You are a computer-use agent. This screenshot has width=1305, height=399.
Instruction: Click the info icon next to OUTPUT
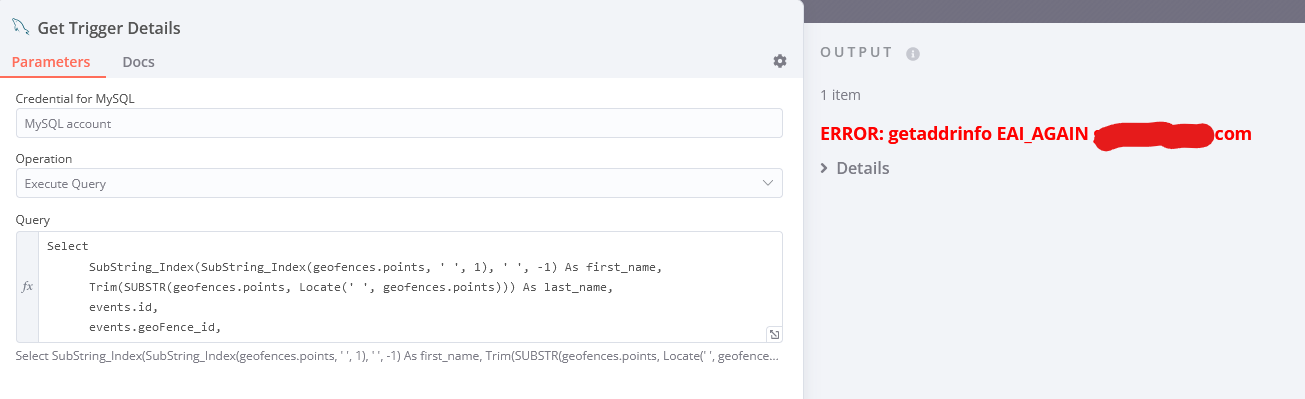tap(912, 53)
